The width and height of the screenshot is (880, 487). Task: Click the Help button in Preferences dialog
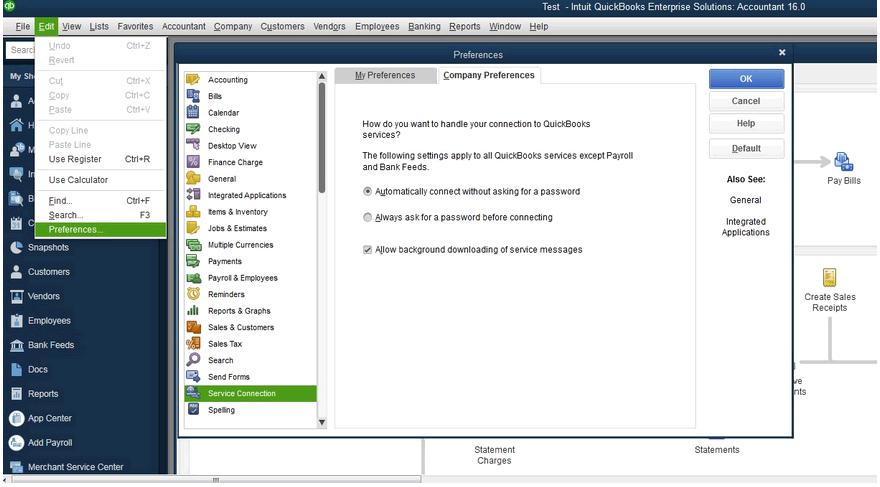[x=746, y=123]
